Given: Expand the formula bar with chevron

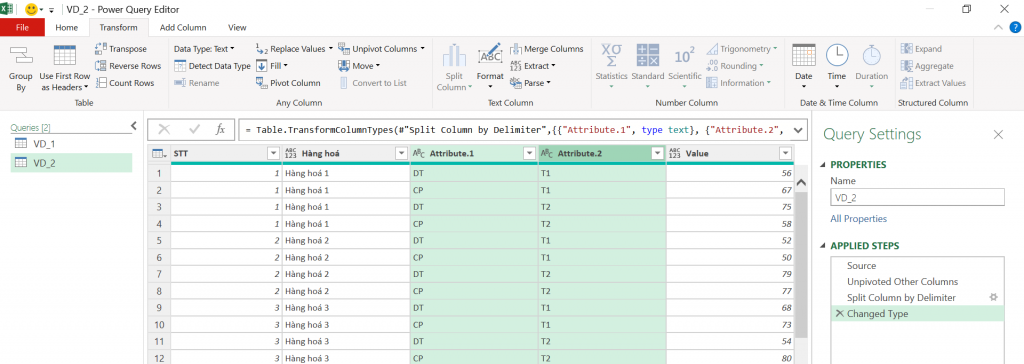Looking at the screenshot, I should pos(798,130).
